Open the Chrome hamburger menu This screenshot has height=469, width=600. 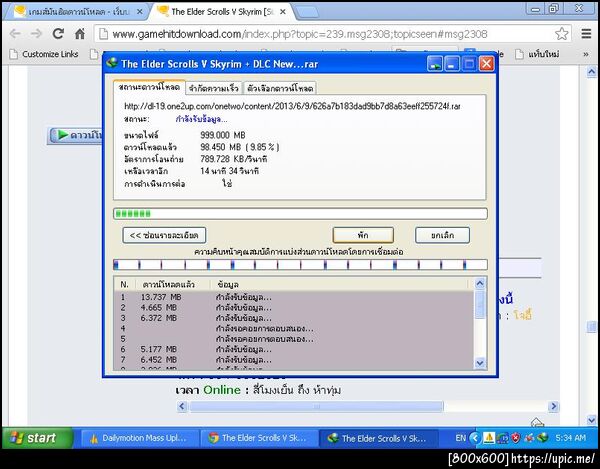586,34
